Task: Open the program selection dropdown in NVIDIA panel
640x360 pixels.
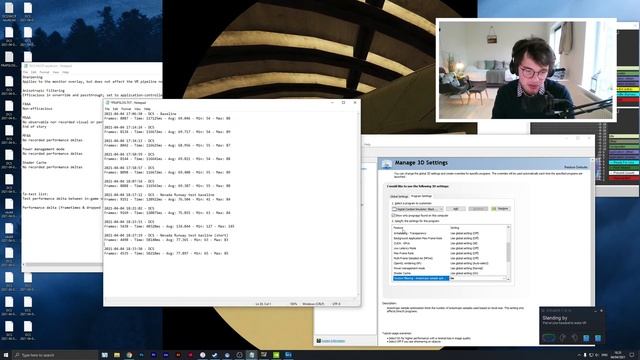Action: 417,209
